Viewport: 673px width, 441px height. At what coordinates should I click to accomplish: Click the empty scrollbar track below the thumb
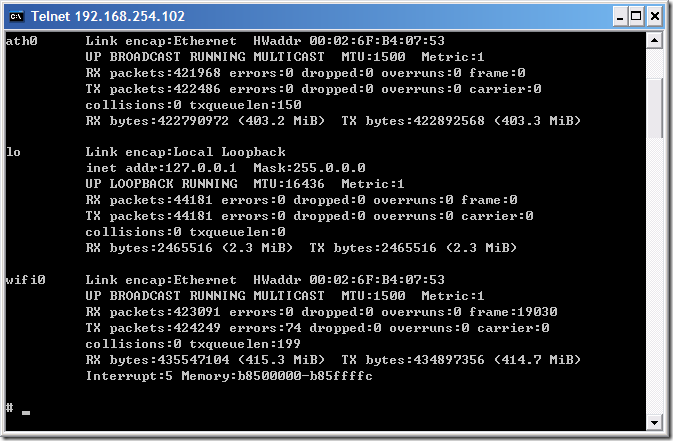click(x=655, y=275)
